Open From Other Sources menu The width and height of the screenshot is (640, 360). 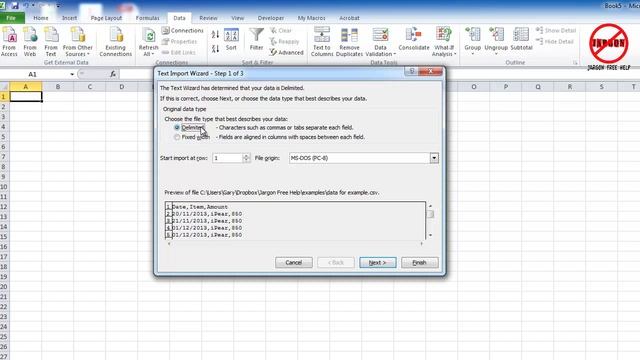(78, 41)
